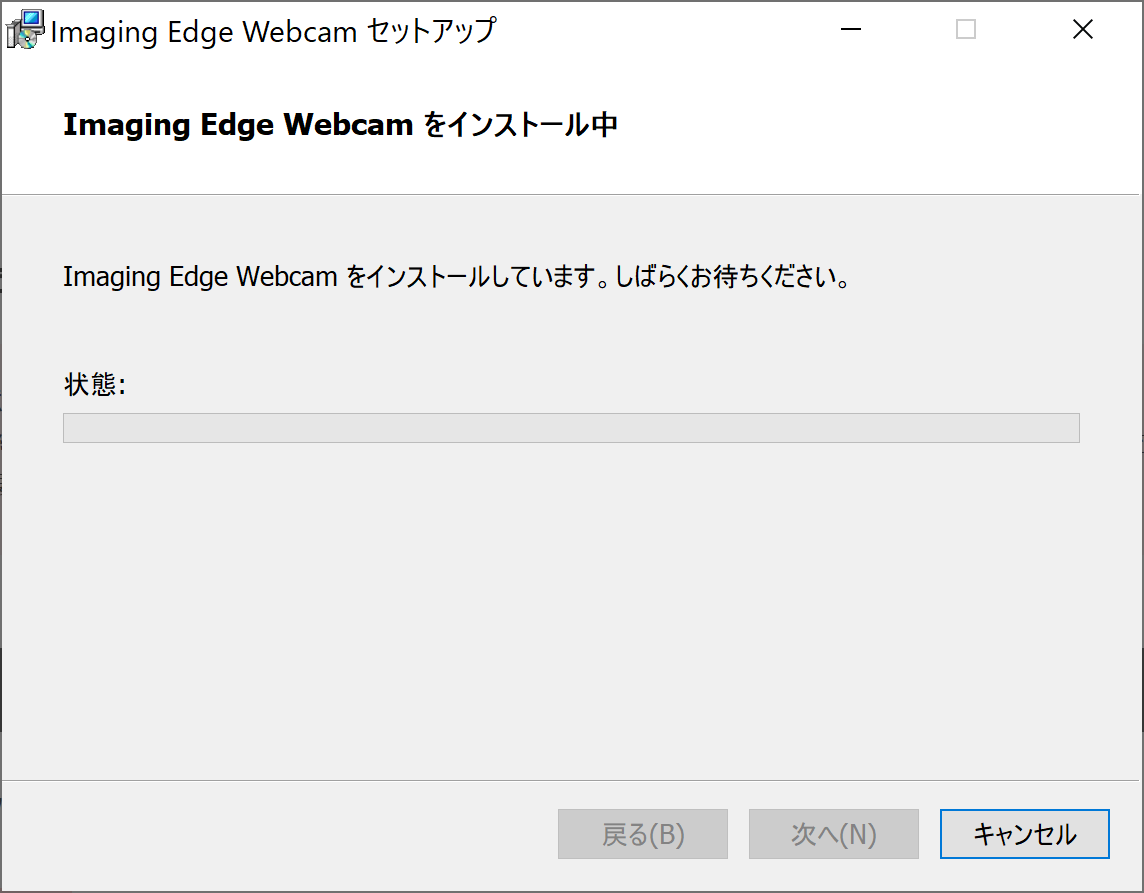Image resolution: width=1144 pixels, height=893 pixels.
Task: Click the Windows Installer setup icon top-left
Action: (x=24, y=28)
